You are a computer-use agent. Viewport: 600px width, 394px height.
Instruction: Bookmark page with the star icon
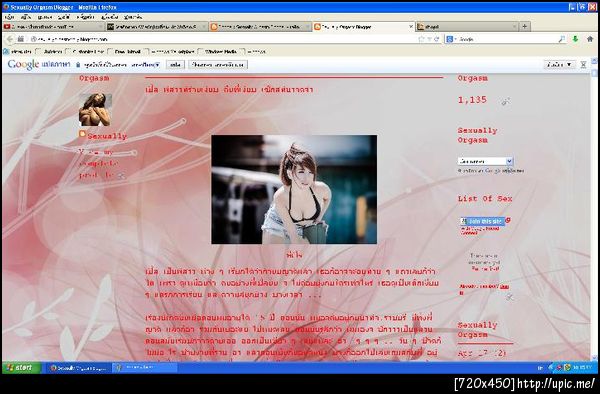[x=421, y=39]
